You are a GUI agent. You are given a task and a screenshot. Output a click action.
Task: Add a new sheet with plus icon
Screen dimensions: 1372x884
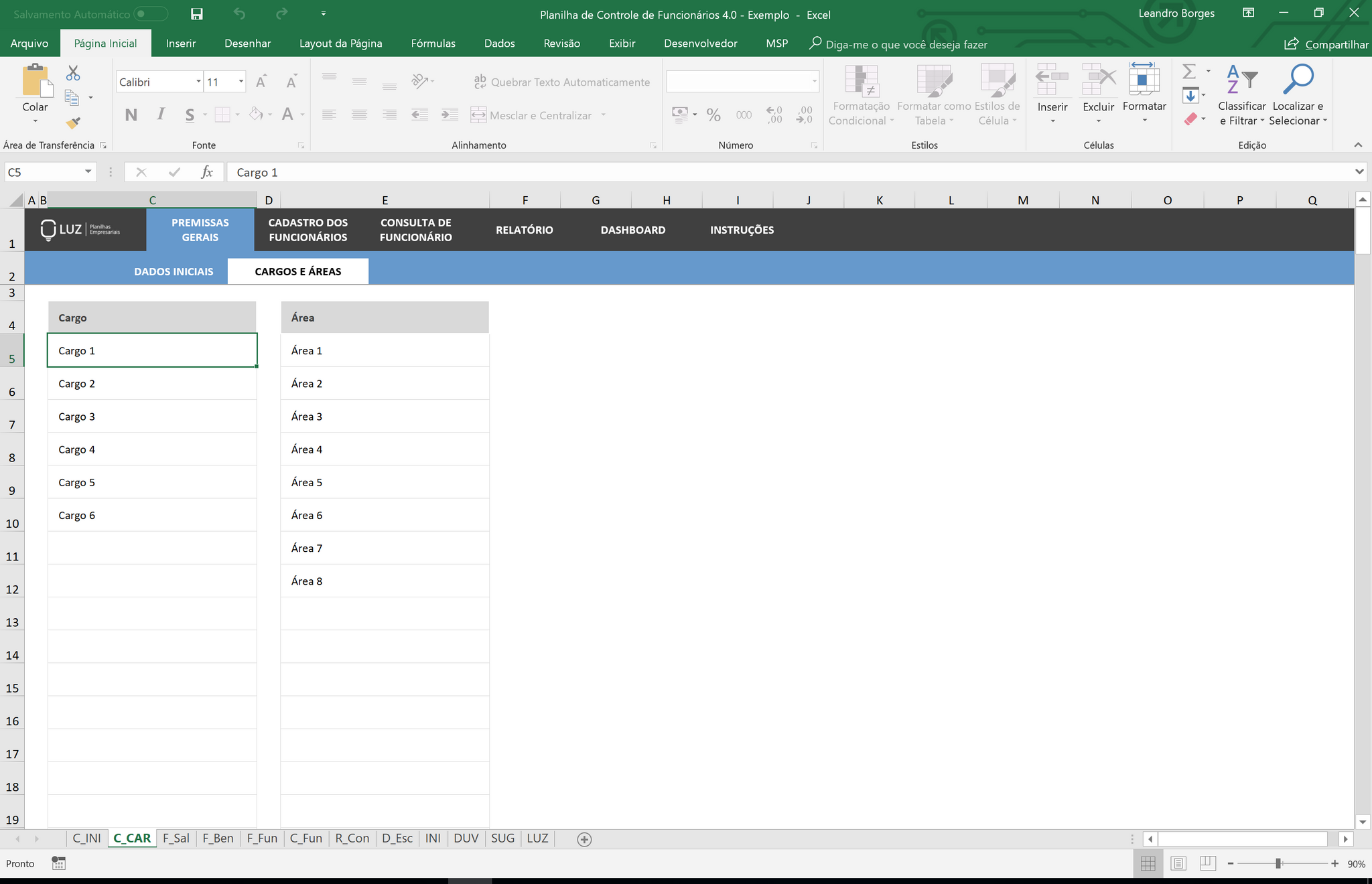(x=584, y=839)
